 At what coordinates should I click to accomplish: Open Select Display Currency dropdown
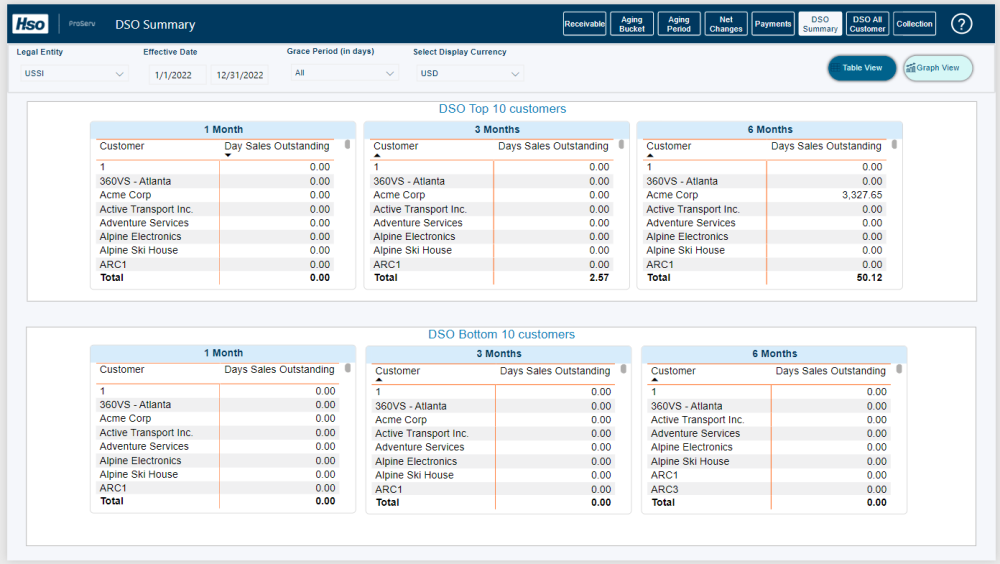click(469, 74)
